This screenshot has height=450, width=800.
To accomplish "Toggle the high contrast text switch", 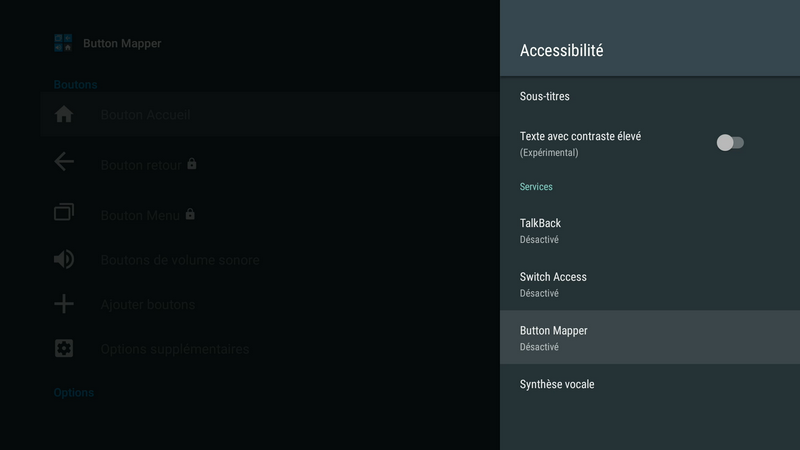I will tap(730, 143).
